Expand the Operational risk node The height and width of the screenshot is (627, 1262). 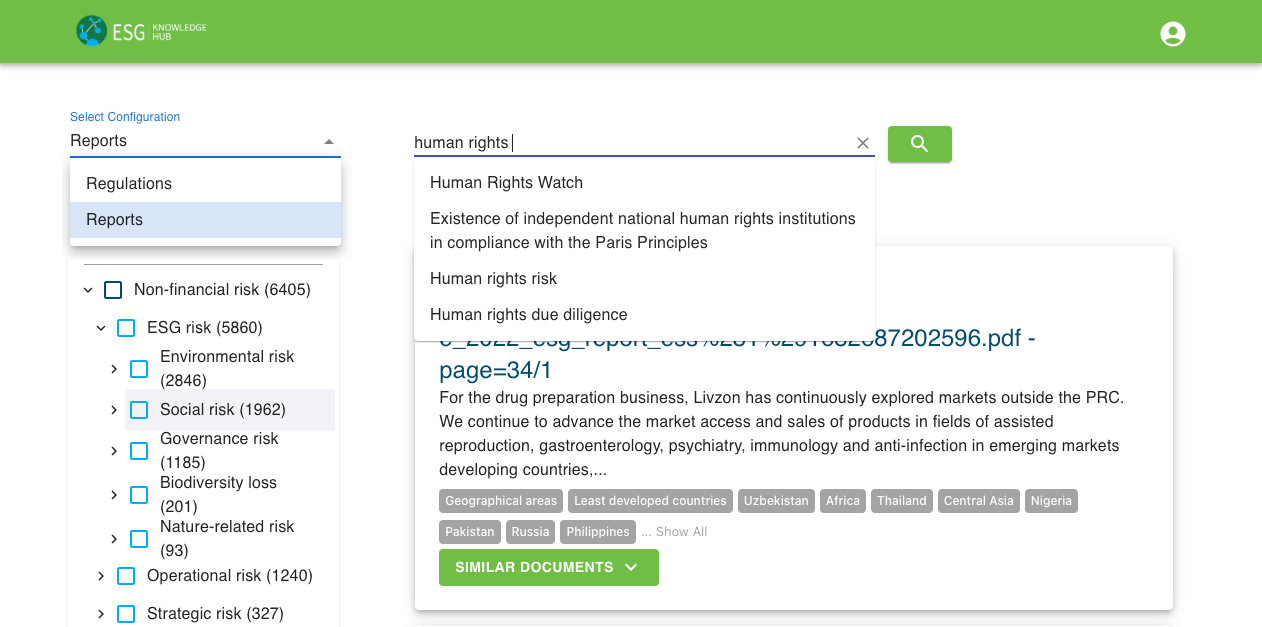pos(100,576)
